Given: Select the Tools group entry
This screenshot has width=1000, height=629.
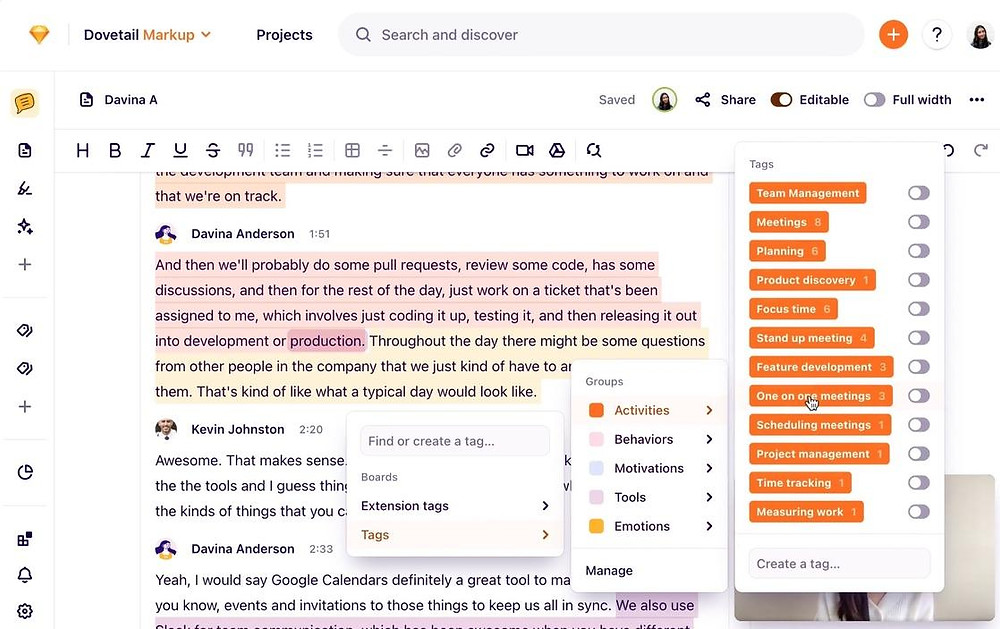Looking at the screenshot, I should pyautogui.click(x=649, y=497).
